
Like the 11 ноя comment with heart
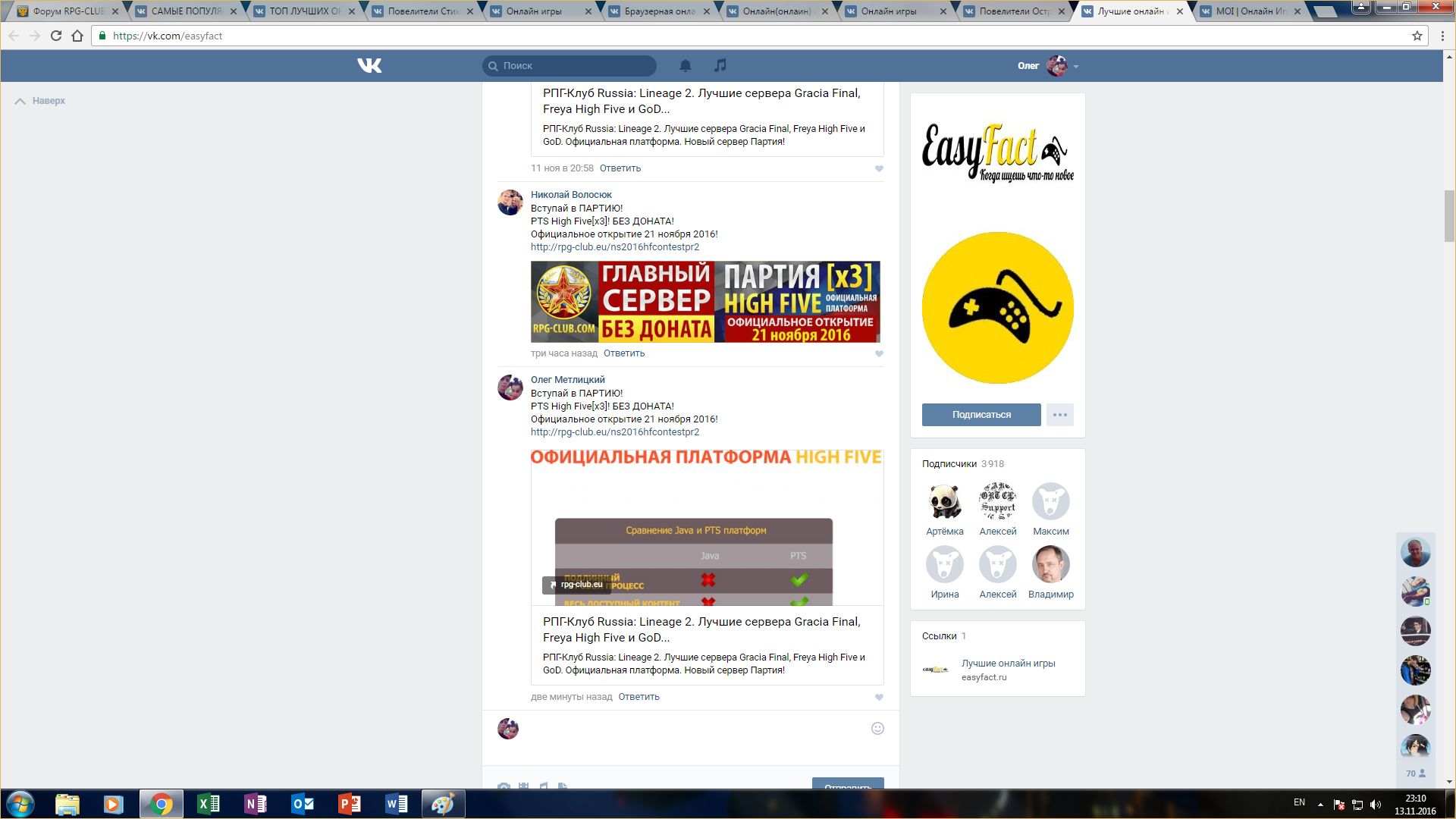[x=879, y=169]
